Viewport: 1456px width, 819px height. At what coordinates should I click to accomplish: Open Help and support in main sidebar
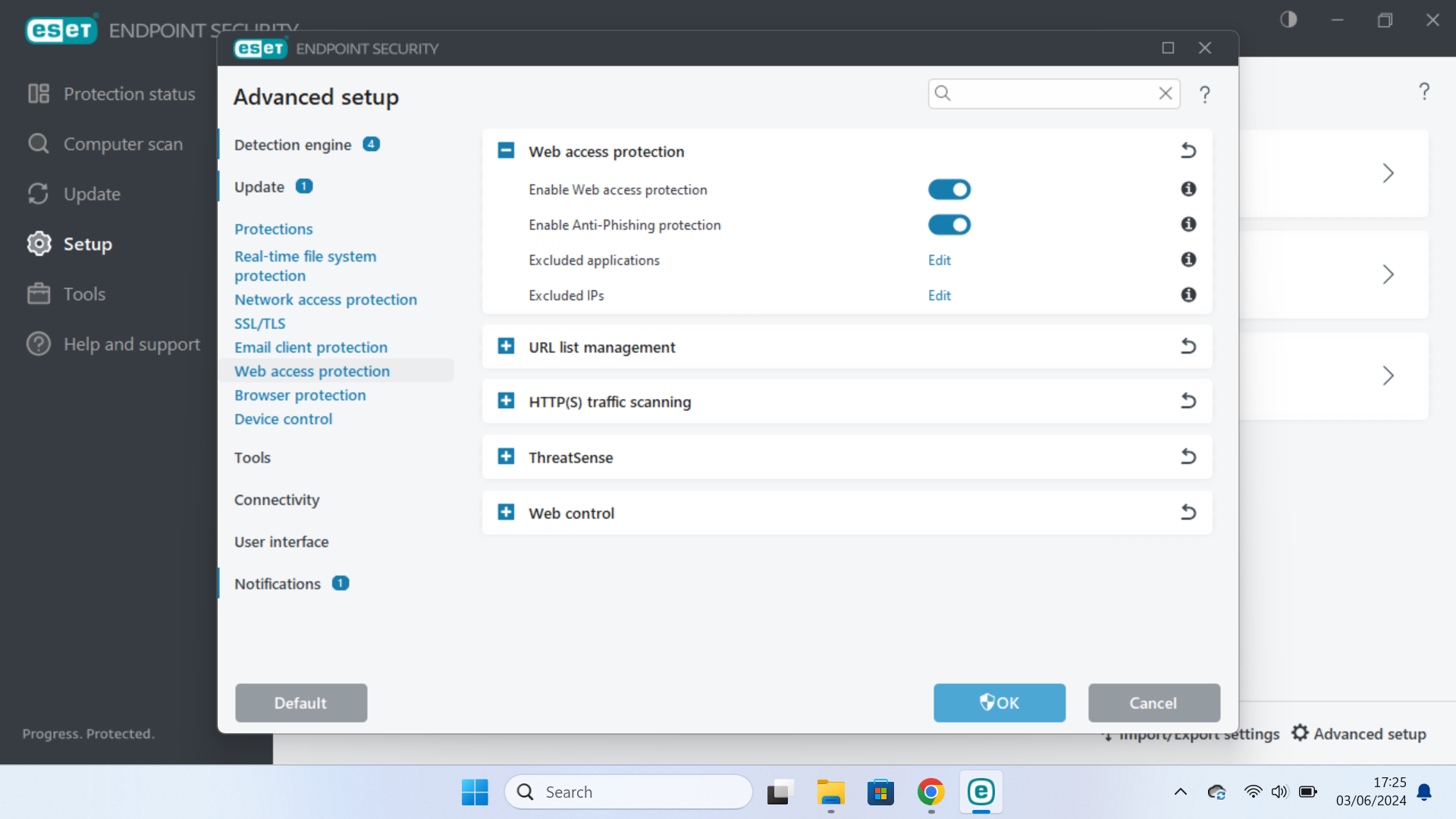point(114,344)
